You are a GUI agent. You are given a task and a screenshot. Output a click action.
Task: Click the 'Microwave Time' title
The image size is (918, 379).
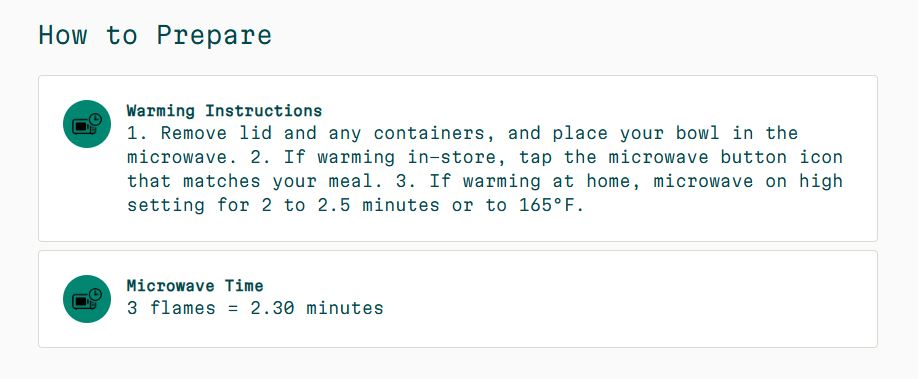coord(195,286)
